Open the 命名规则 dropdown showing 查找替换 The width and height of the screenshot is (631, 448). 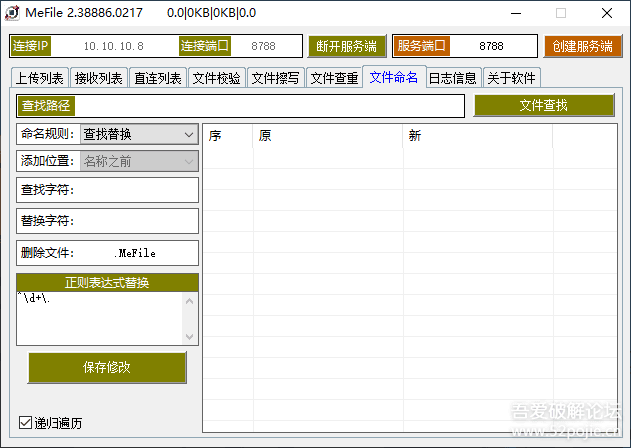click(139, 134)
